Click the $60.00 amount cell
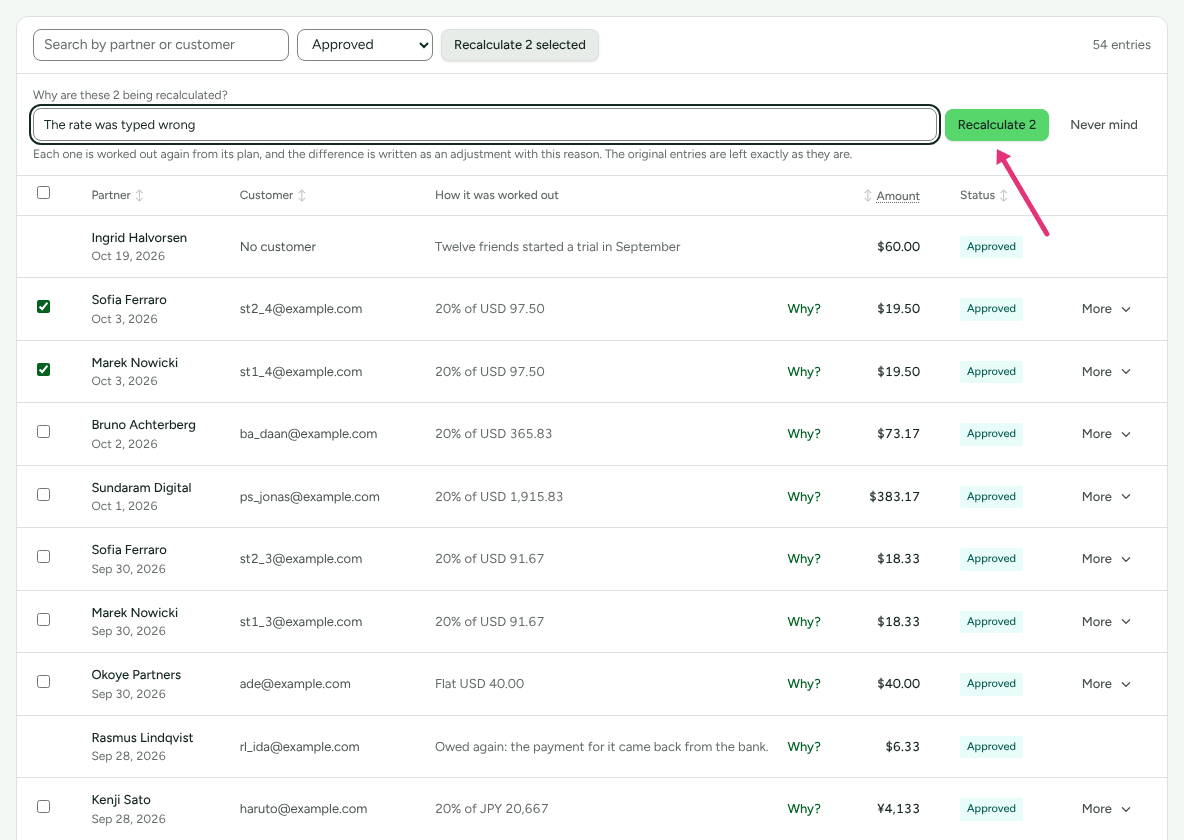The height and width of the screenshot is (840, 1184). [899, 246]
